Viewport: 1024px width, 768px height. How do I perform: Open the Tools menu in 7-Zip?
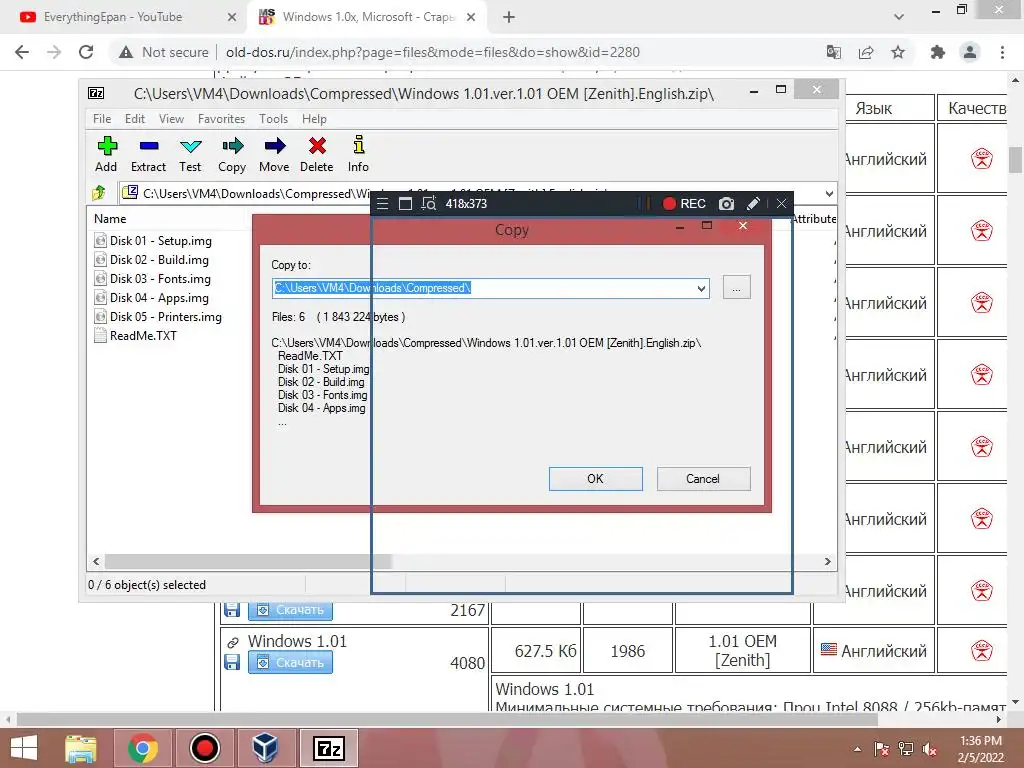(x=273, y=119)
